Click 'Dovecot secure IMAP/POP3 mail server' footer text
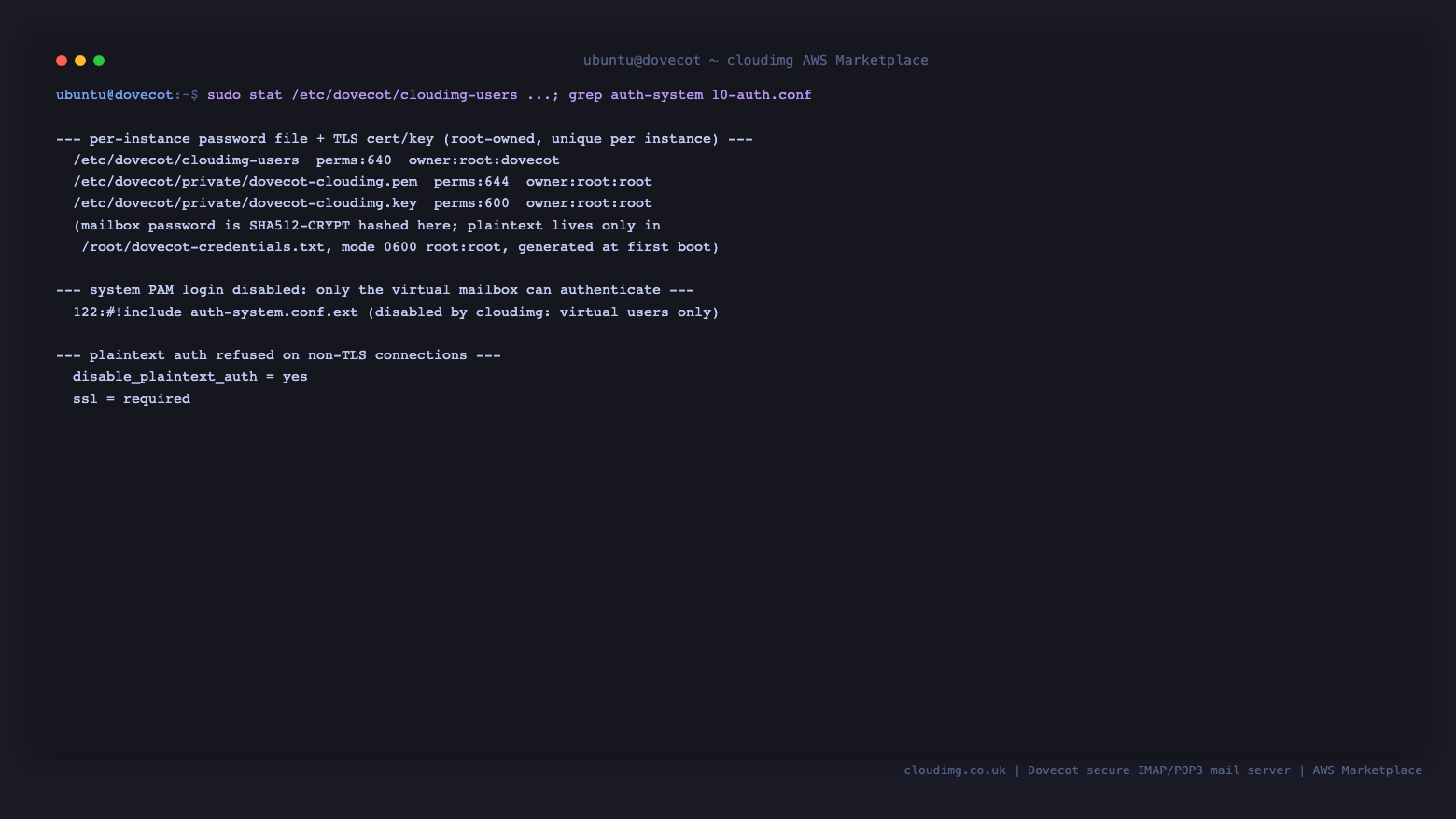The height and width of the screenshot is (819, 1456). click(1159, 770)
